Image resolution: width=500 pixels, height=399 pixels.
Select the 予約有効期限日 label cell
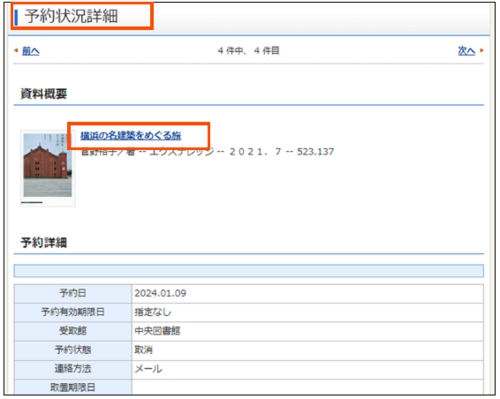pyautogui.click(x=73, y=312)
